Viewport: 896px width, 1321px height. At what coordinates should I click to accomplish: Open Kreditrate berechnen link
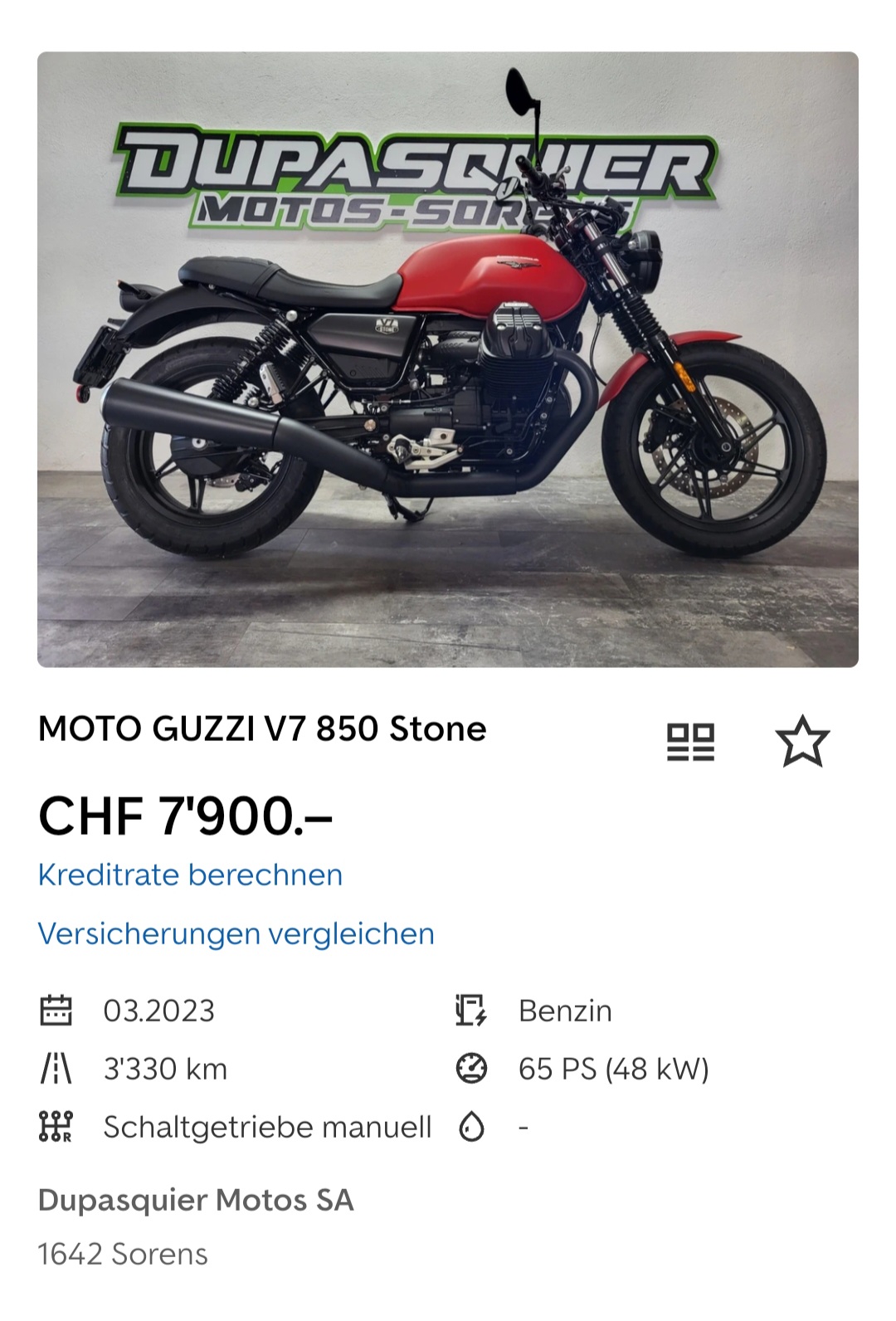click(x=190, y=875)
